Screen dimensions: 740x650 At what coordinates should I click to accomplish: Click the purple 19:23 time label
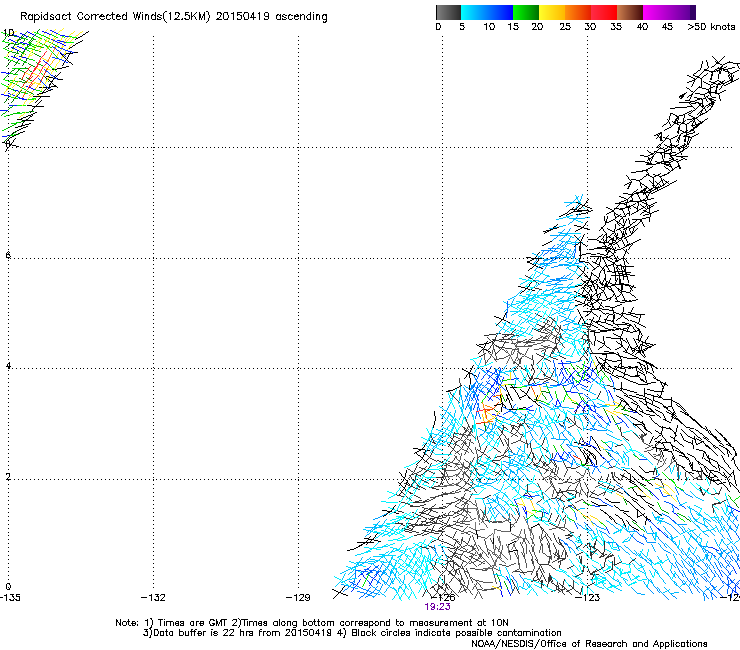(x=437, y=607)
